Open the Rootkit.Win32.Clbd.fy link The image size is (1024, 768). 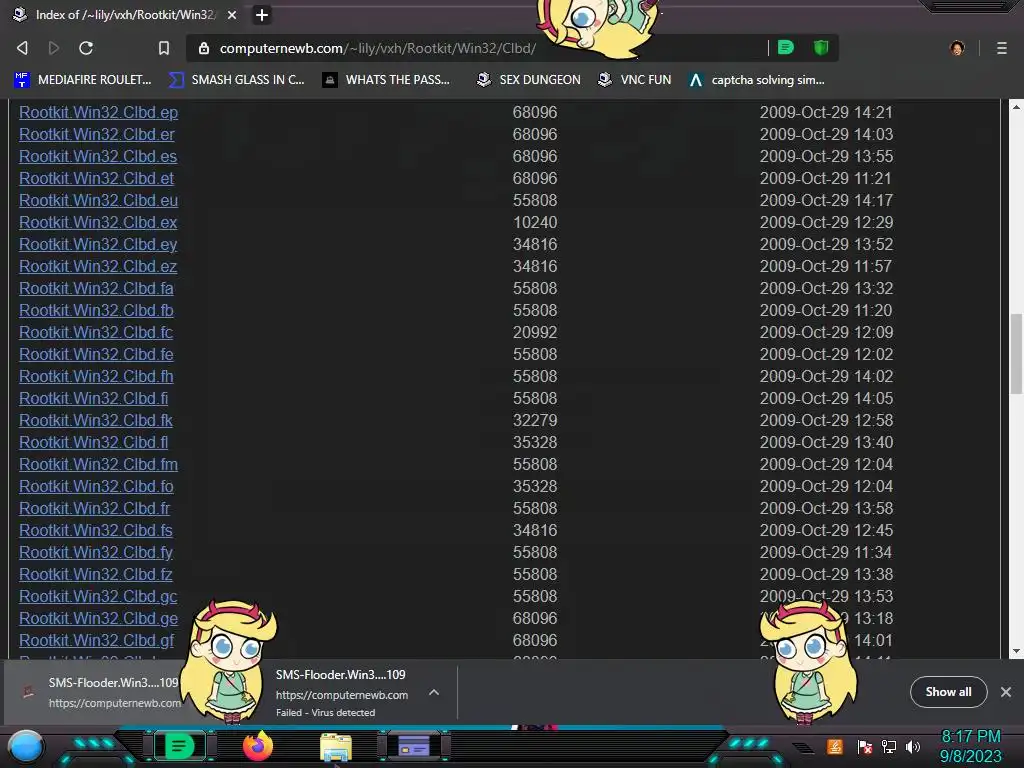[x=96, y=552]
